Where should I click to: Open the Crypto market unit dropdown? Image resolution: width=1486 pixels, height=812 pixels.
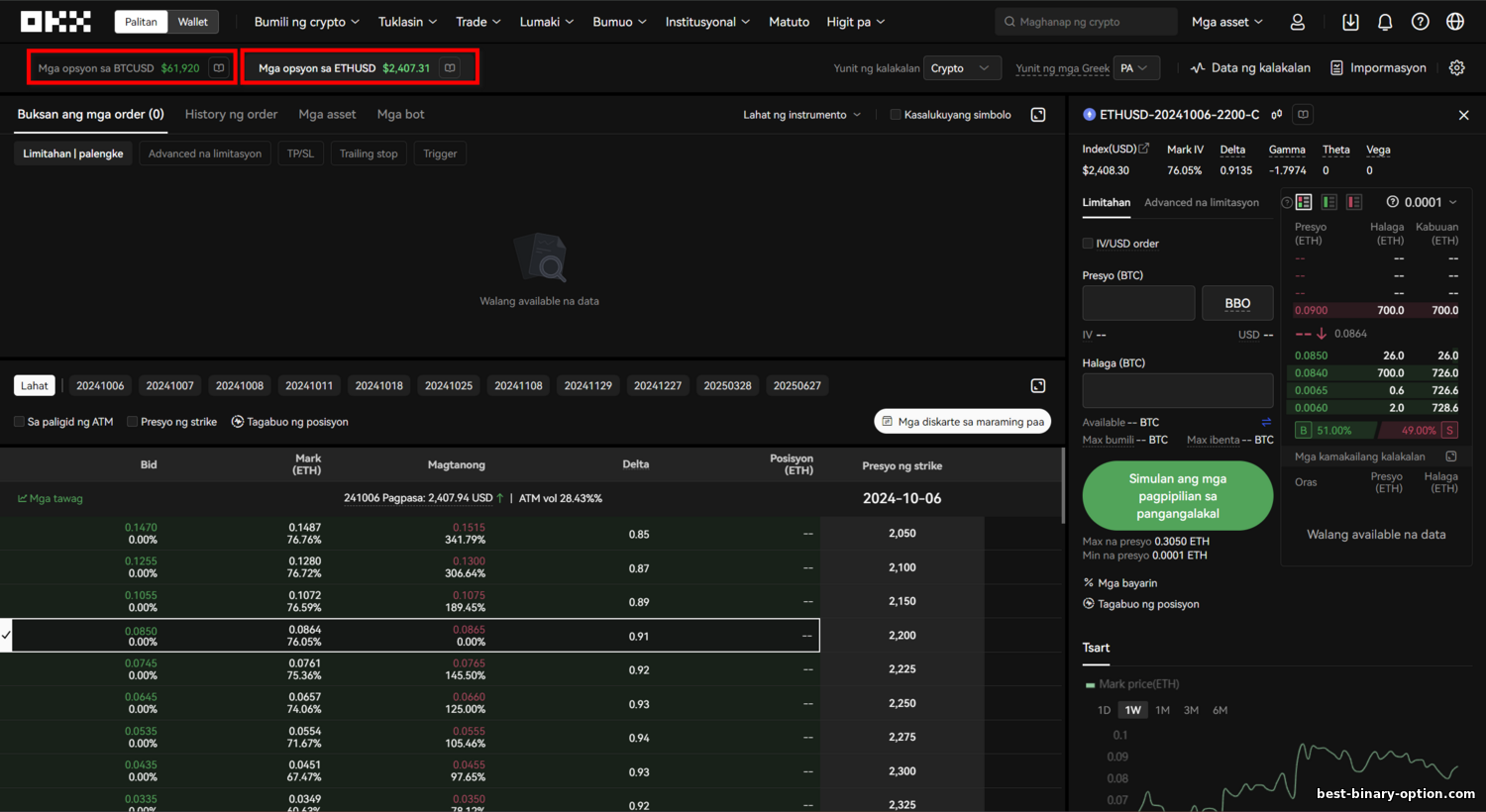961,68
